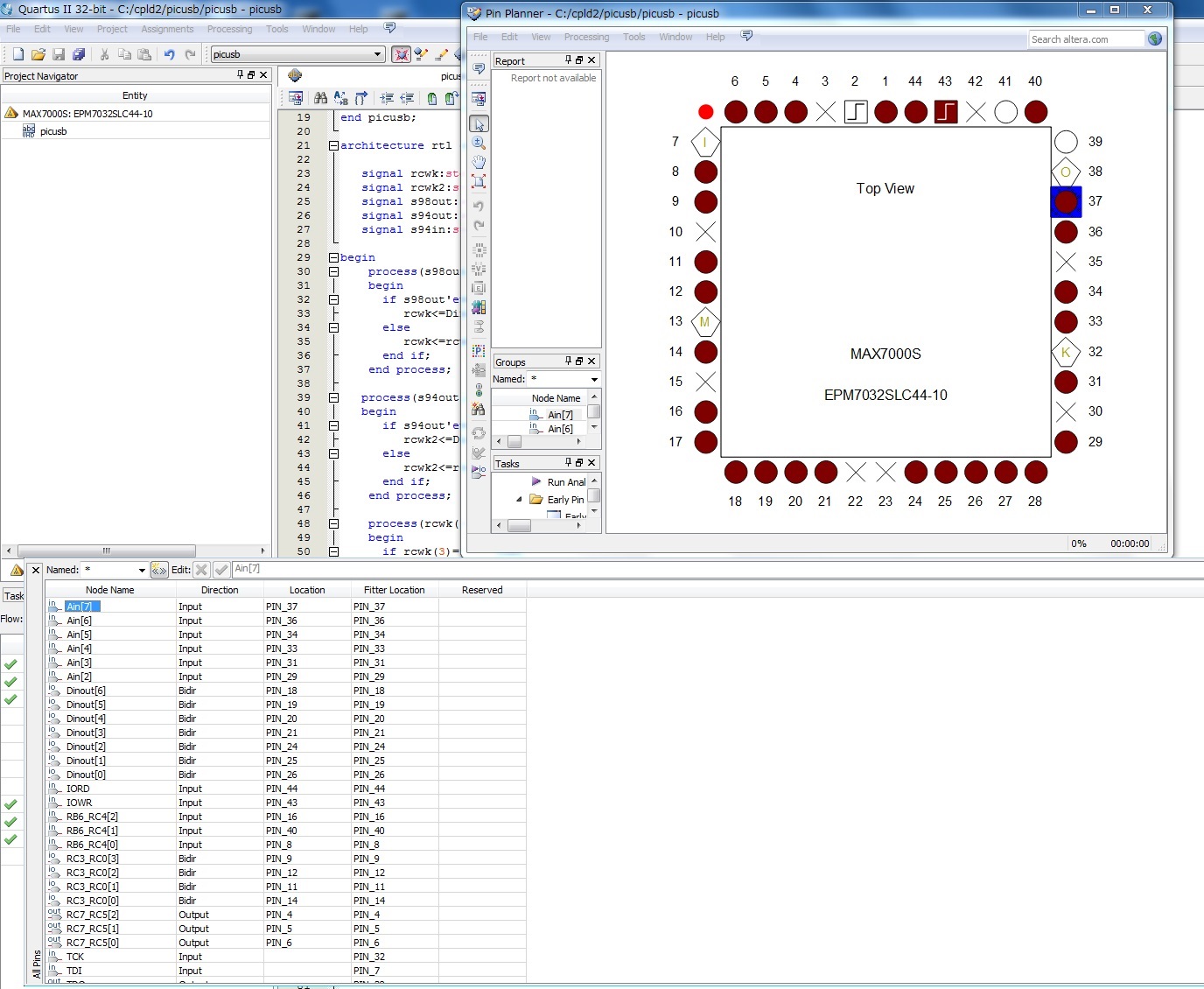Click the Groups node list vertical scrollbar
The width and height of the screenshot is (1204, 989).
(594, 412)
